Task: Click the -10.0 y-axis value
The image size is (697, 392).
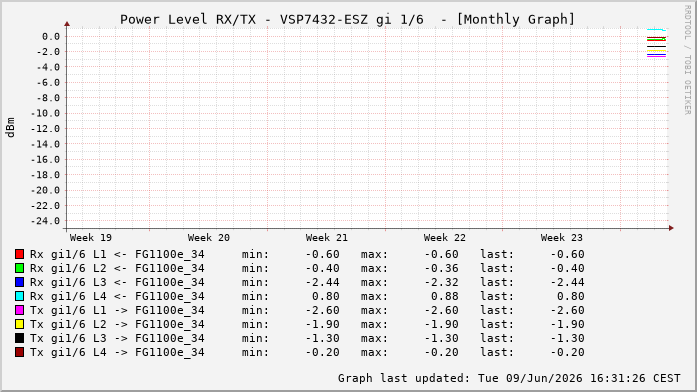Action: click(45, 113)
